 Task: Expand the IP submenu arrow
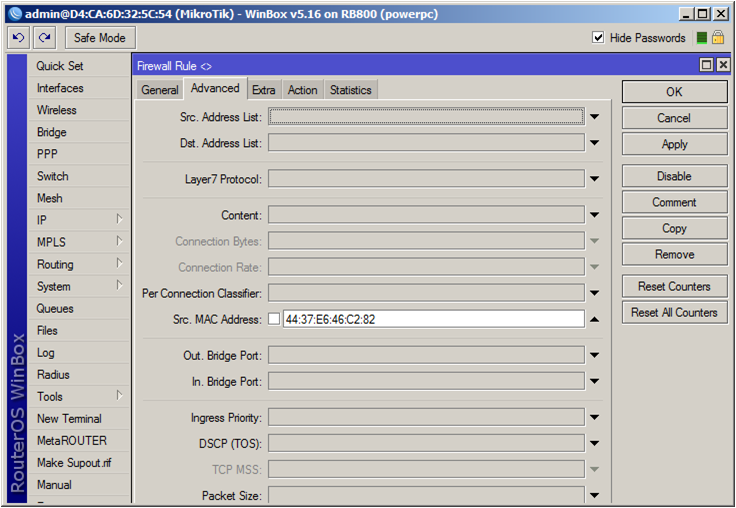pyautogui.click(x=119, y=219)
